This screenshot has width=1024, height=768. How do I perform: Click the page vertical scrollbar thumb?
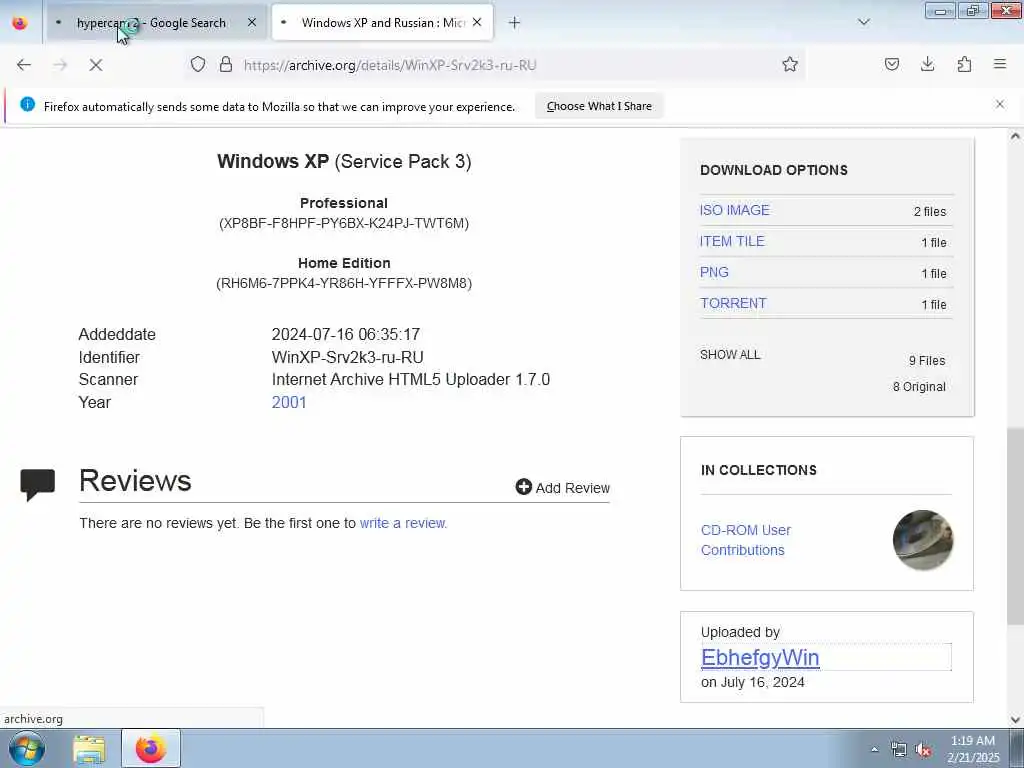click(x=1015, y=526)
